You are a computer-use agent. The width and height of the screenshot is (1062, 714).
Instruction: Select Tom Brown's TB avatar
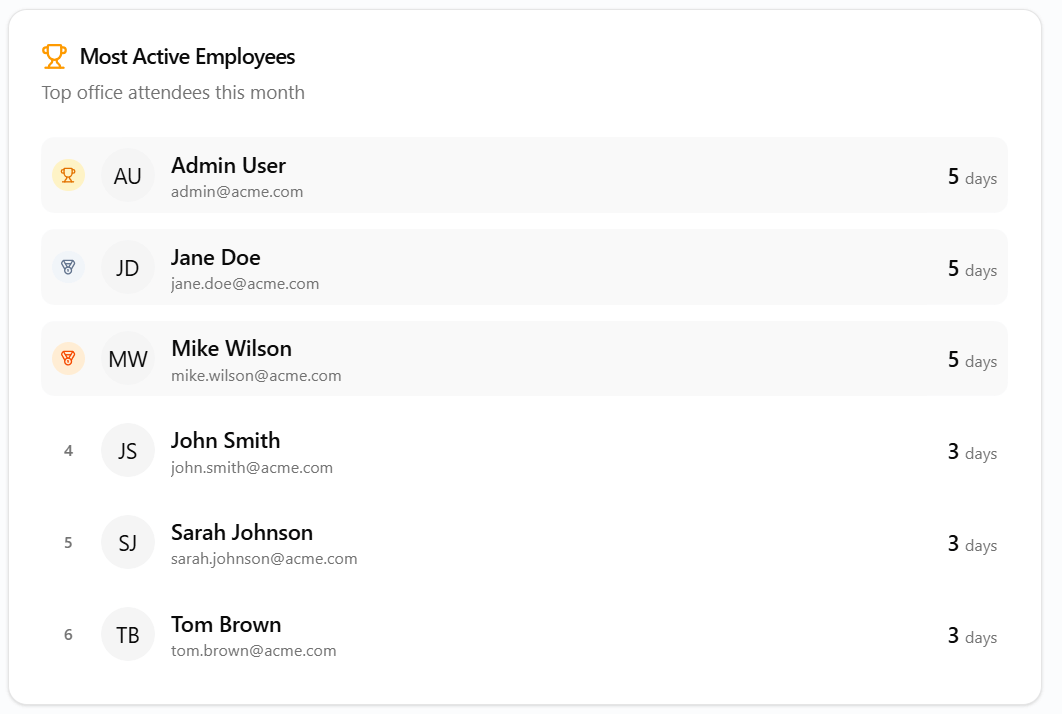click(127, 634)
